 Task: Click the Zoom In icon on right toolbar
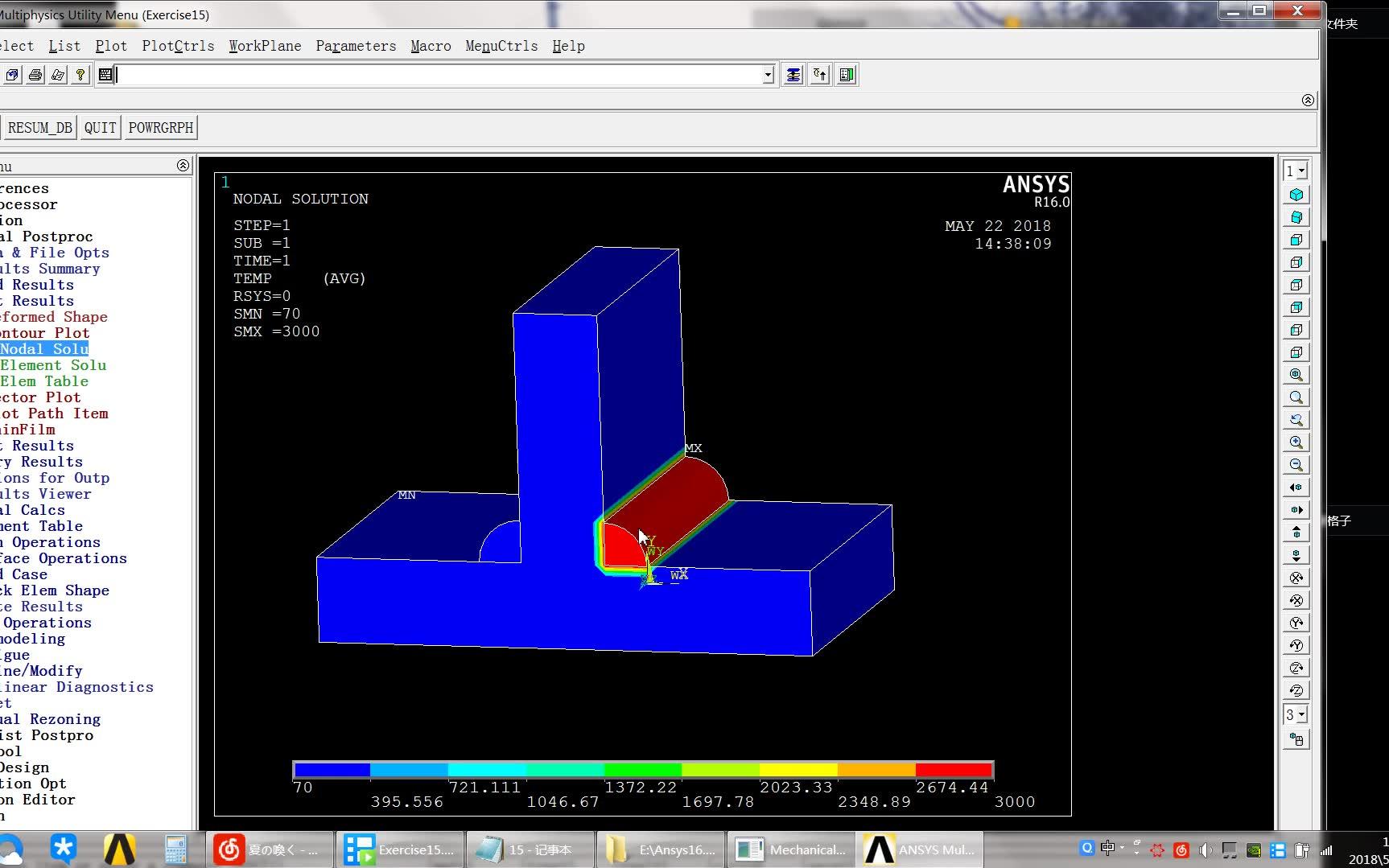tap(1296, 442)
